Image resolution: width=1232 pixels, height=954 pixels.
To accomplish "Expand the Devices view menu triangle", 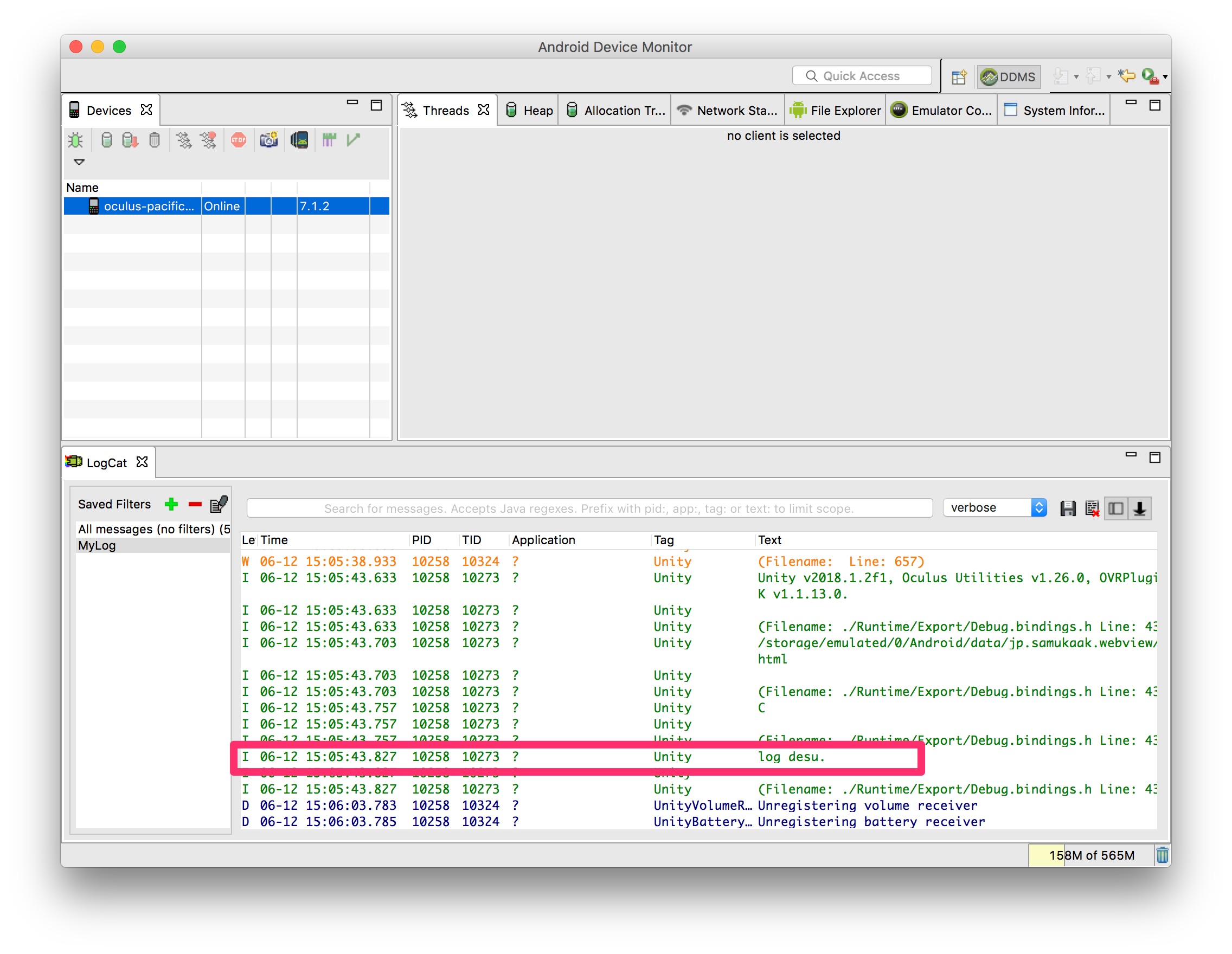I will 79,163.
